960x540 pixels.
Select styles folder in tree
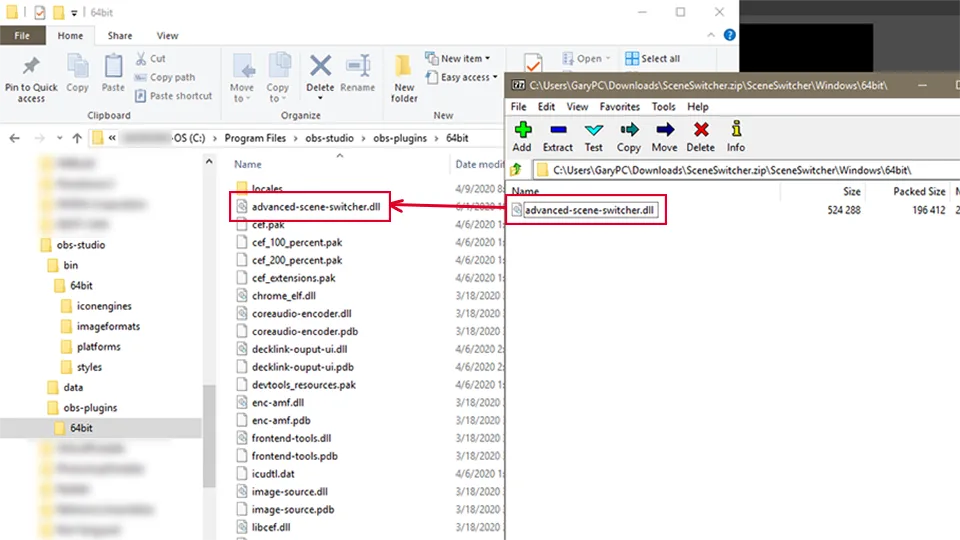[89, 367]
